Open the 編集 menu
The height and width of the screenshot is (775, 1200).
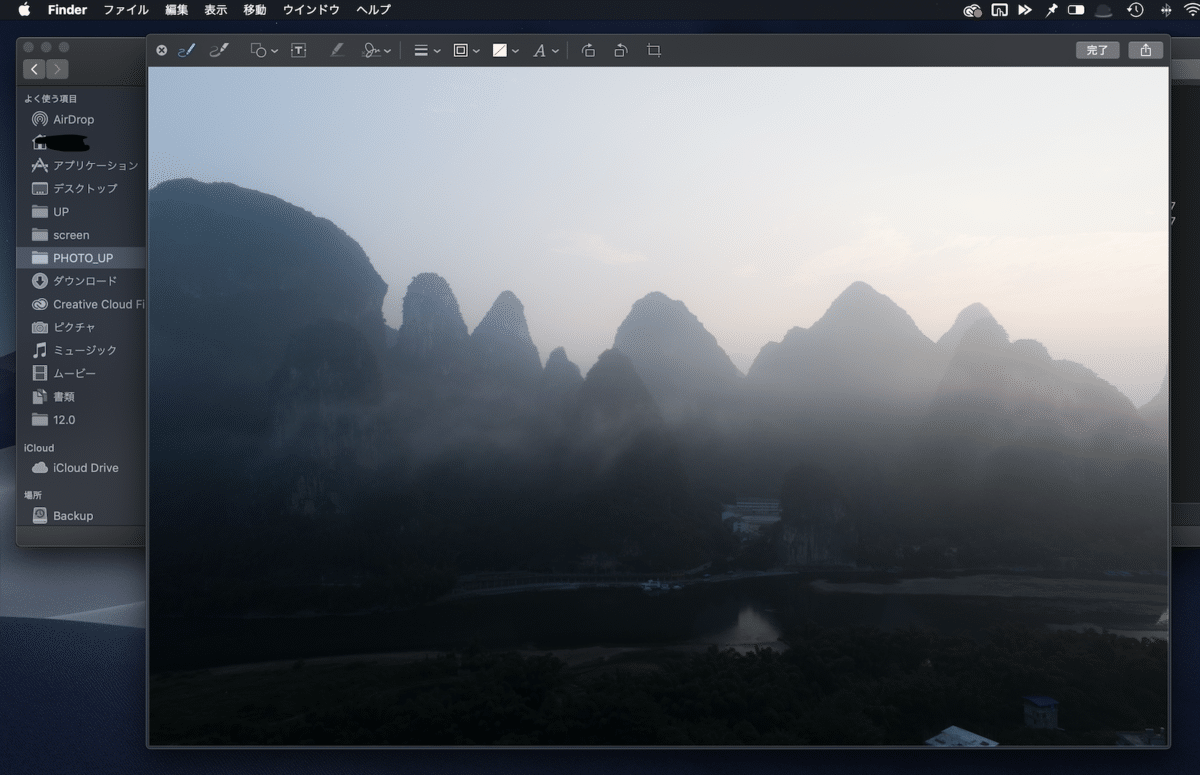pyautogui.click(x=176, y=10)
